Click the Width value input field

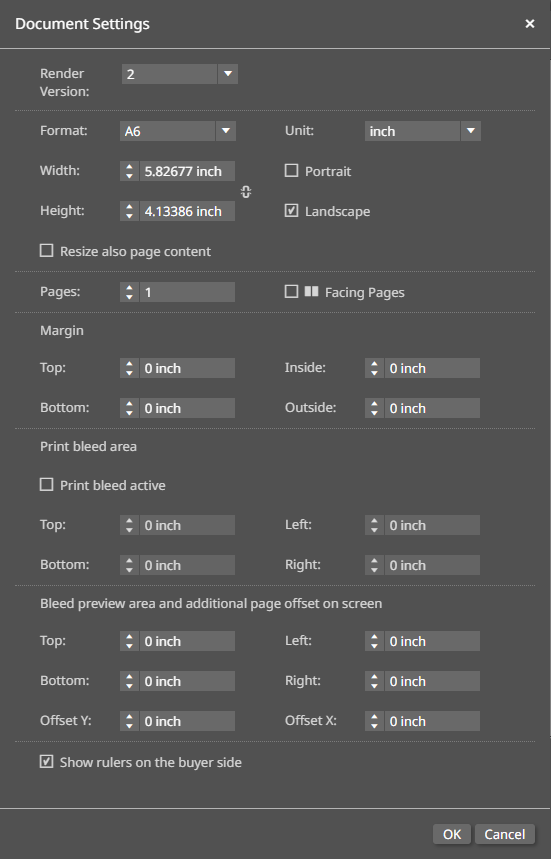pos(187,171)
